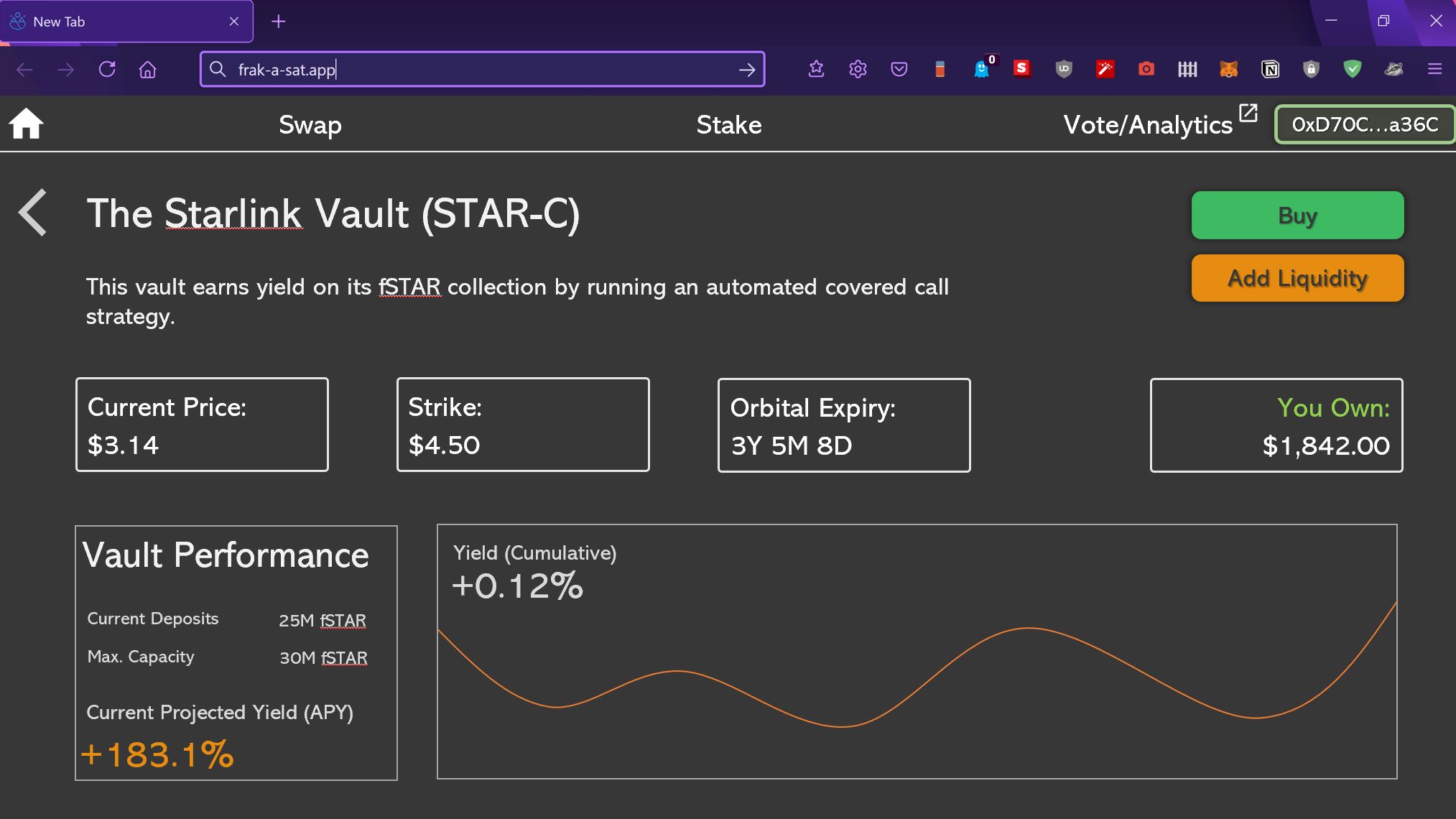Open the Pocket toolbar icon
The width and height of the screenshot is (1456, 819).
[x=899, y=69]
